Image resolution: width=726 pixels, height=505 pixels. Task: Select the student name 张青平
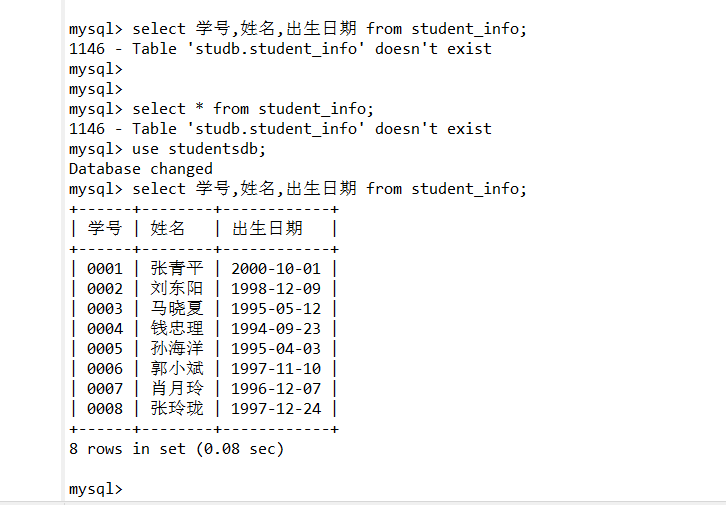pyautogui.click(x=177, y=269)
